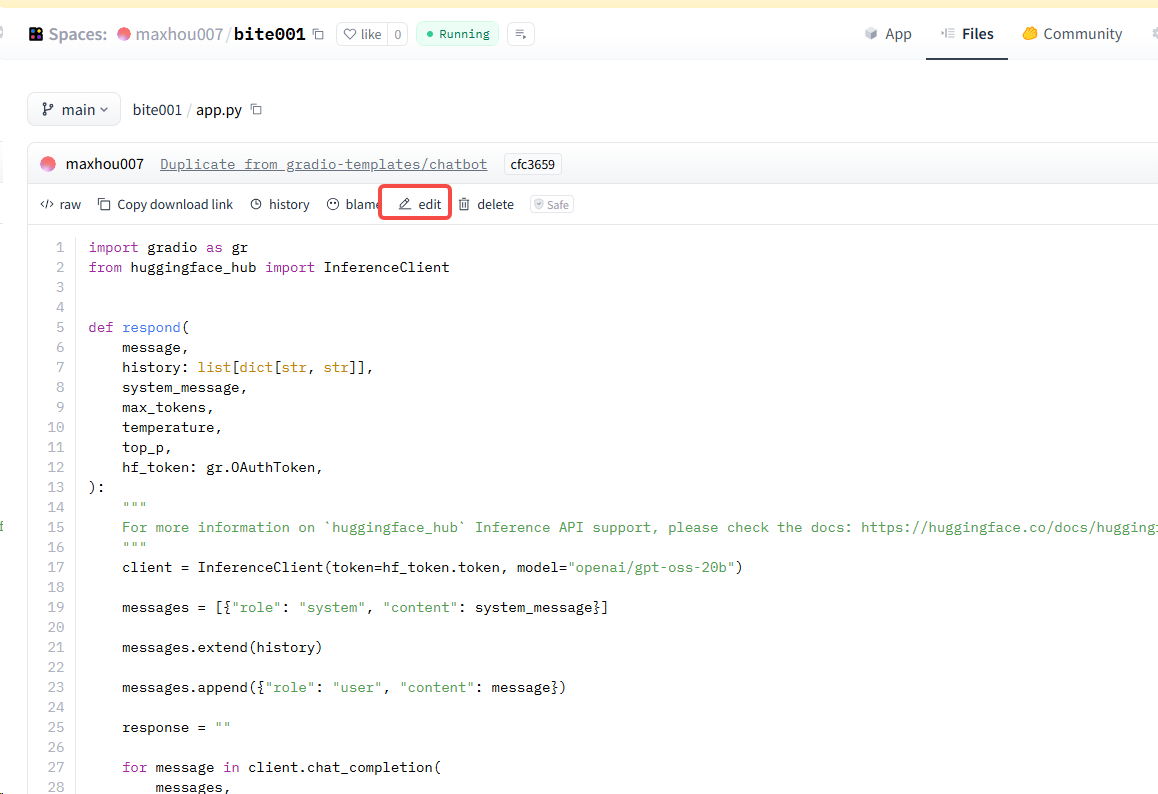1158x794 pixels.
Task: Click 'max_tokens,' parameter on line 9
Action: (168, 408)
